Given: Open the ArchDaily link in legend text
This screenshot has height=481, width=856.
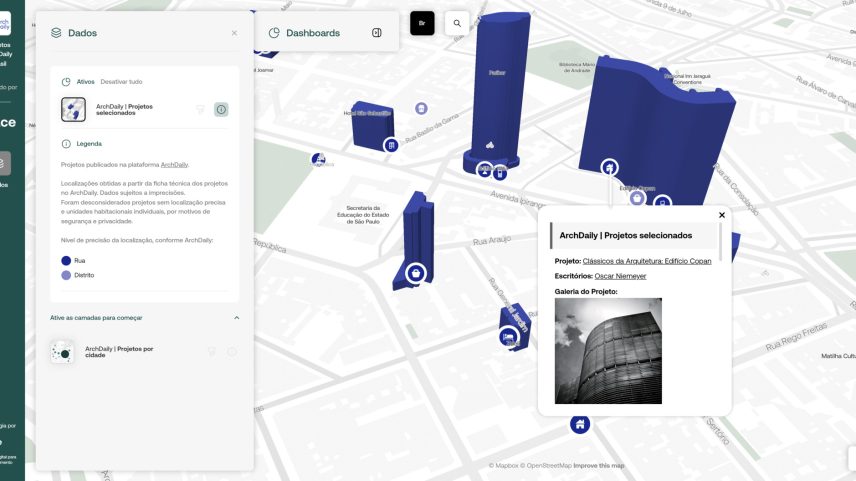Looking at the screenshot, I should [x=174, y=164].
